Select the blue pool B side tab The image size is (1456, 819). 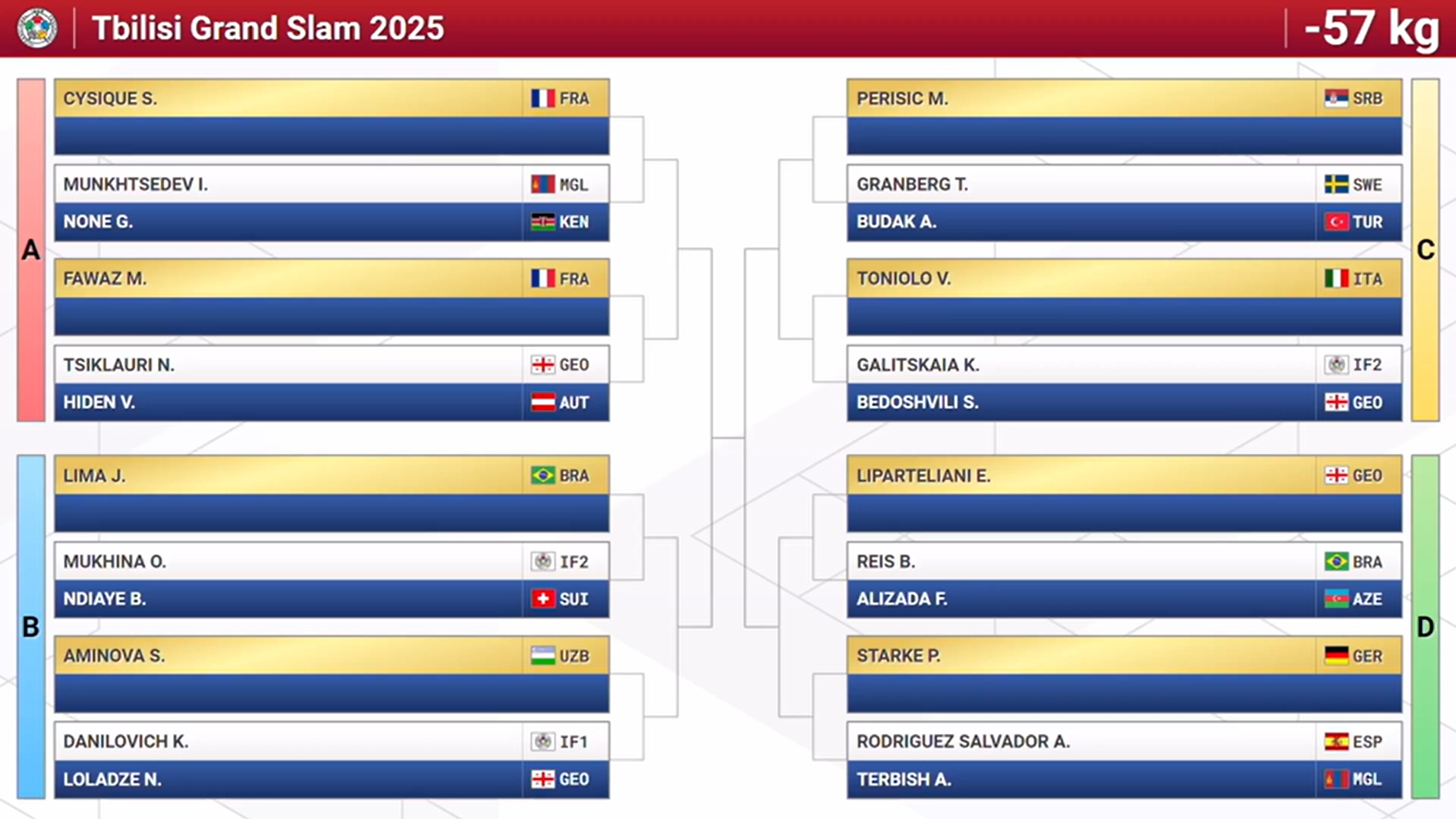pos(31,627)
